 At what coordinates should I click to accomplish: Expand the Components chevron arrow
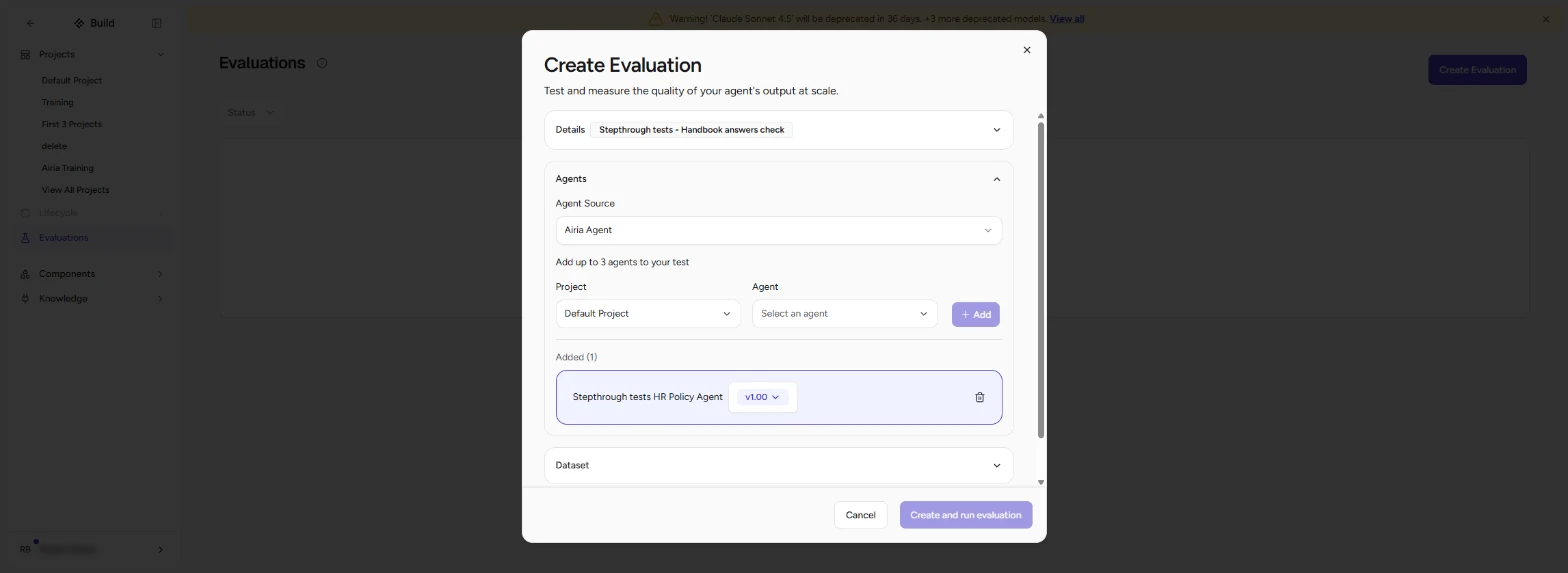(x=160, y=274)
